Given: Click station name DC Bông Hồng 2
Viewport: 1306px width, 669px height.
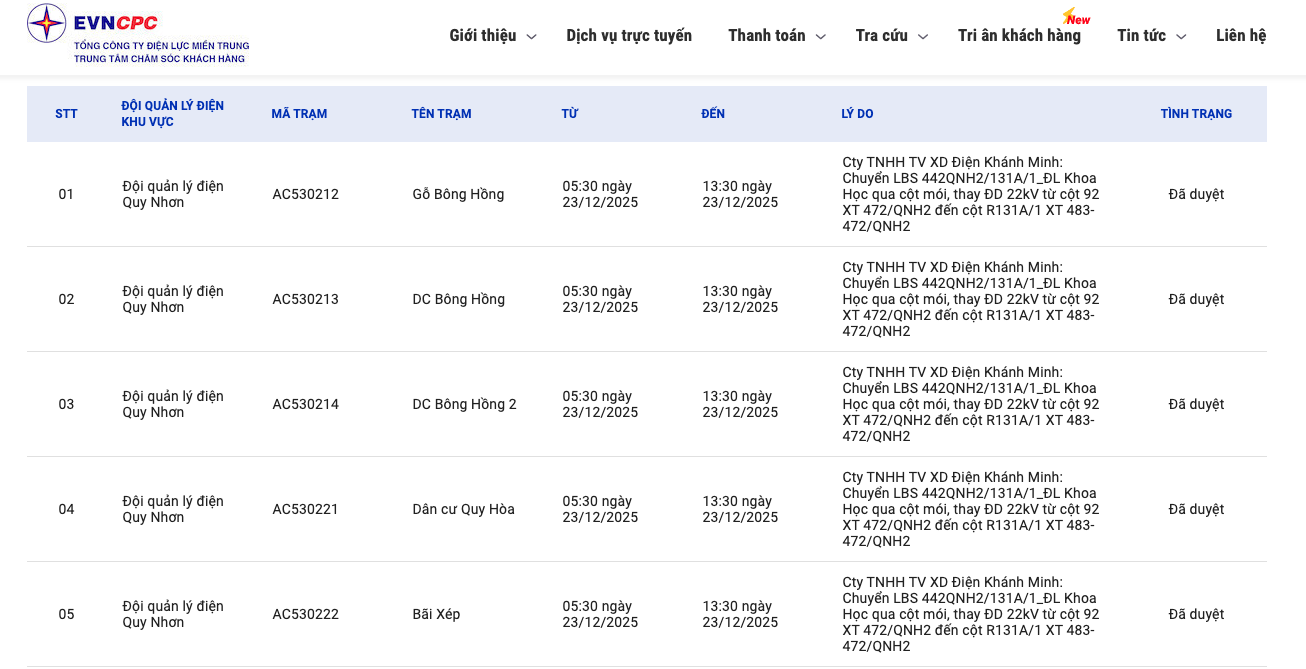Looking at the screenshot, I should tap(464, 404).
